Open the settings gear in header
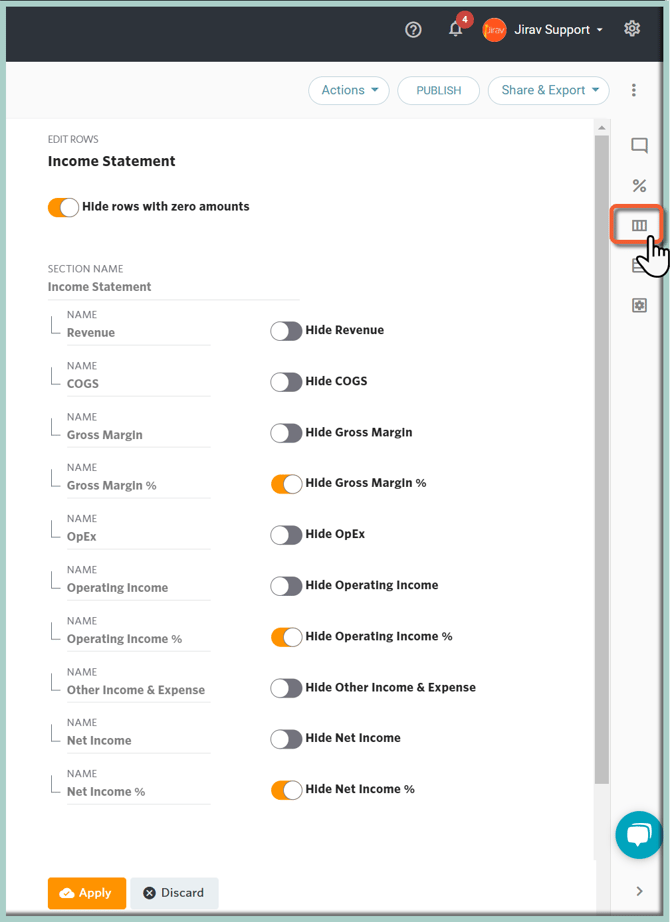This screenshot has width=670, height=922. pos(632,29)
